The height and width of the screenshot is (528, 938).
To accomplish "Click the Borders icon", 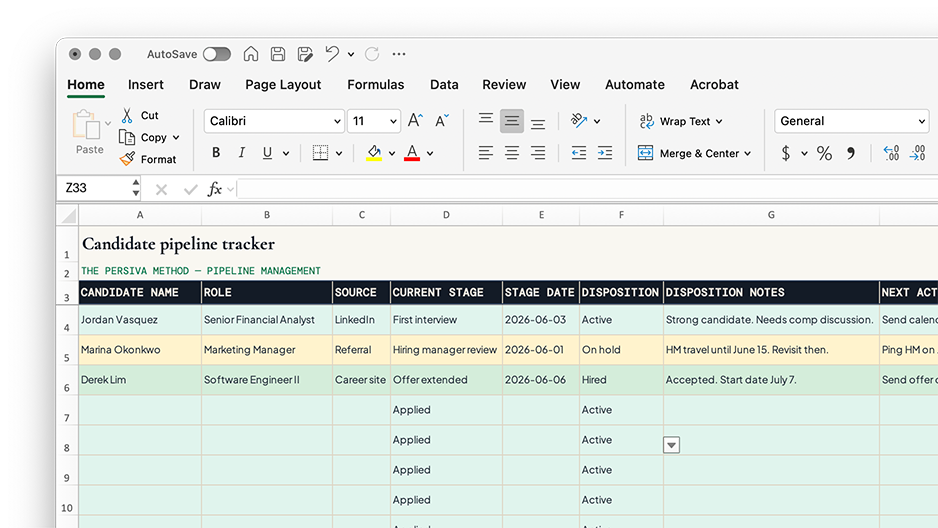I will click(x=320, y=153).
